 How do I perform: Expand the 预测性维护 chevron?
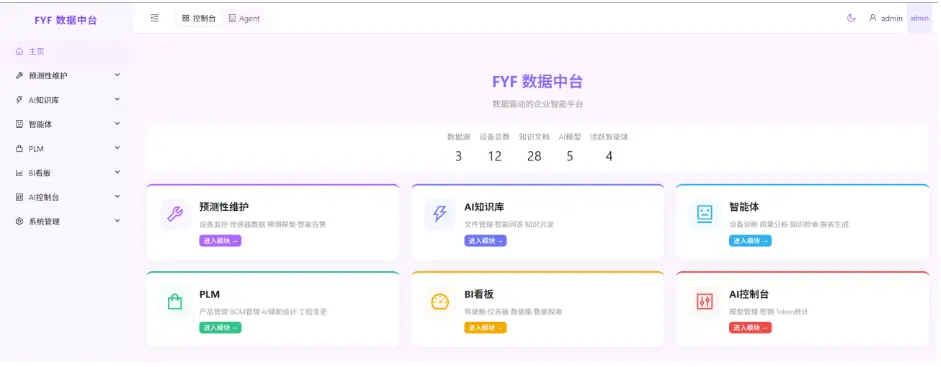[117, 75]
